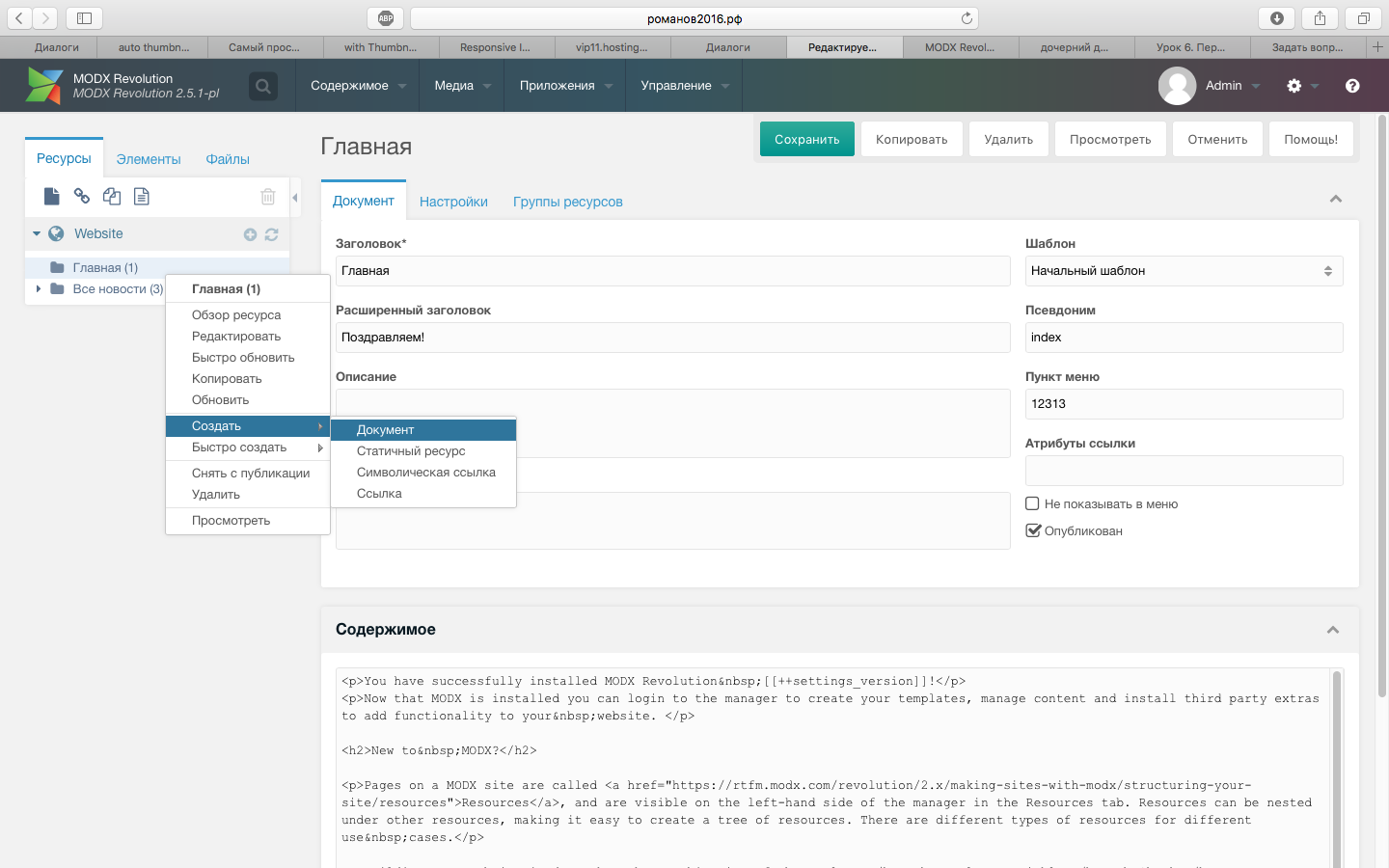Image resolution: width=1389 pixels, height=868 pixels.
Task: Select Обзор ресурса in context menu
Action: click(248, 315)
